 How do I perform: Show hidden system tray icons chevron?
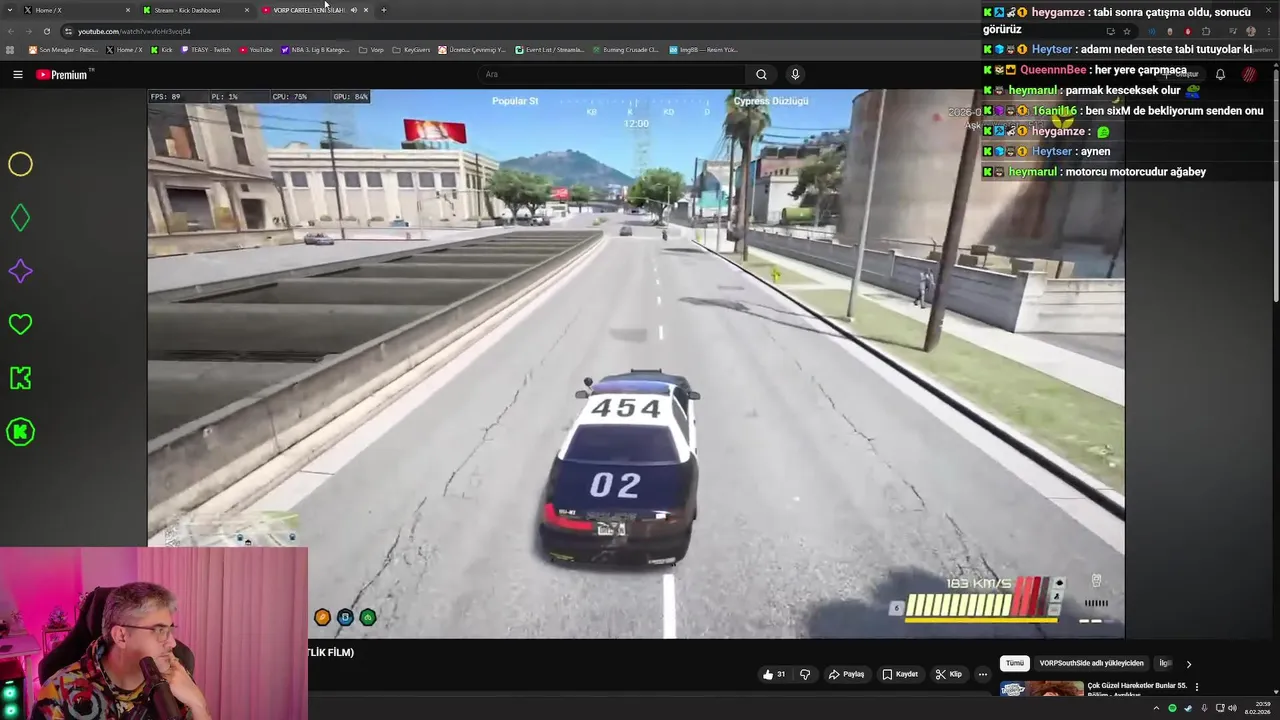point(1156,708)
